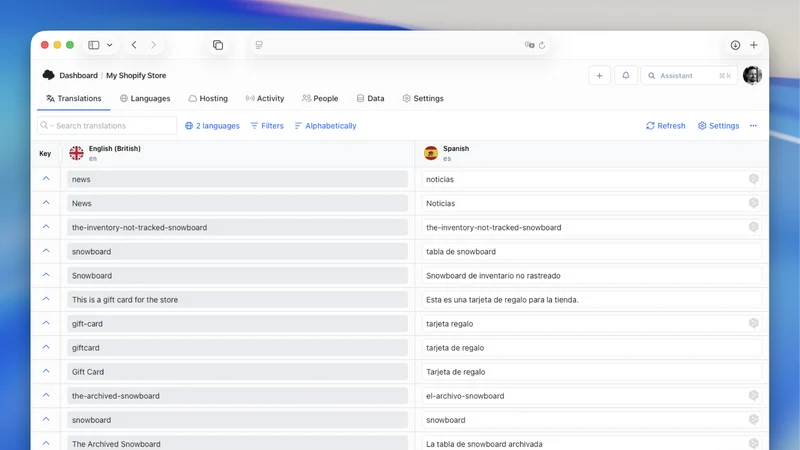The width and height of the screenshot is (800, 450).
Task: Edit the Spanish field 'Tarjeta de regalo' capitalized
Action: (x=591, y=372)
